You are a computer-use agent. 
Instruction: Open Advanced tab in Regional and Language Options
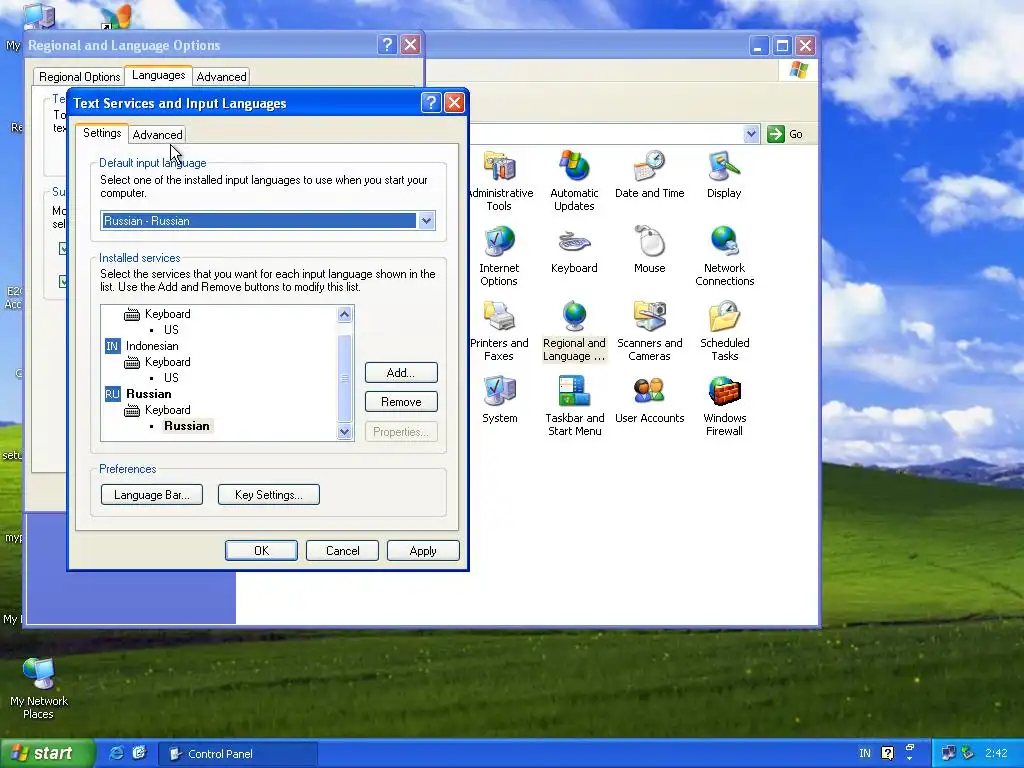(x=221, y=76)
